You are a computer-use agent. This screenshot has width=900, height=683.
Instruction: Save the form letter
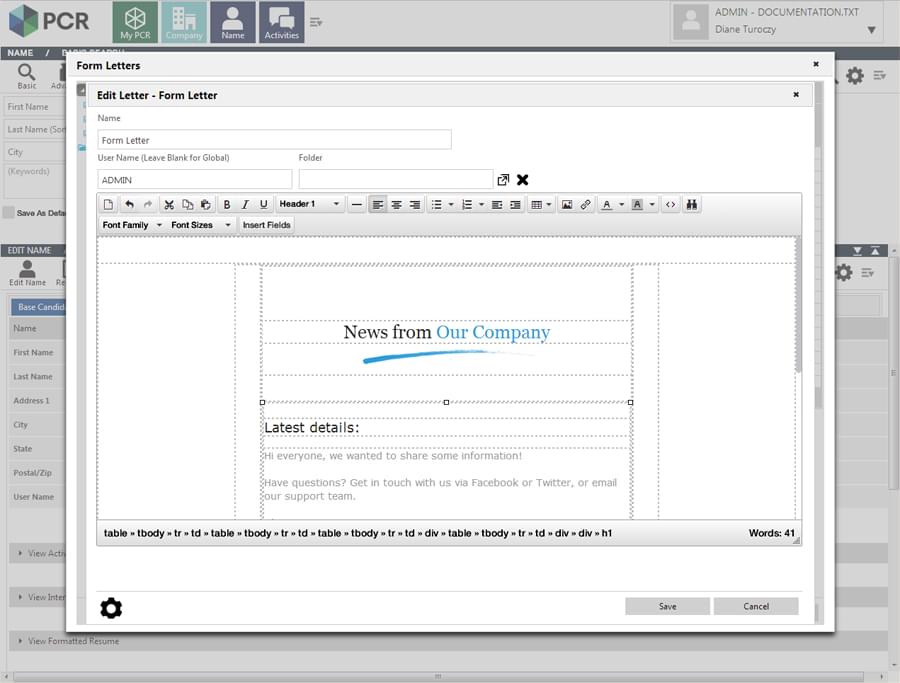coord(668,606)
